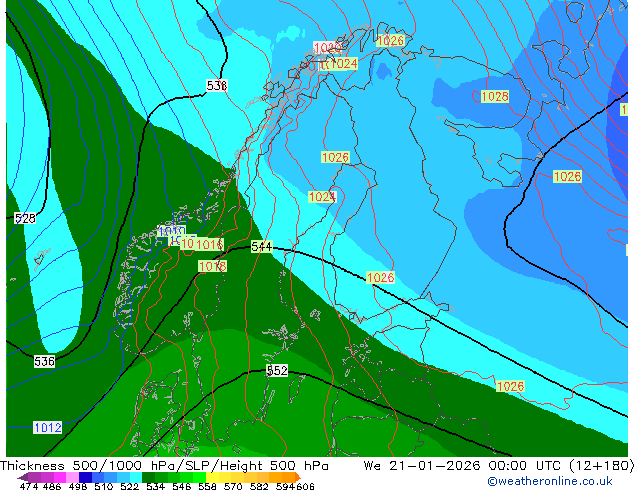The height and width of the screenshot is (490, 634).
Task: Click the purple arrow start of the color scale
Action: point(22,477)
